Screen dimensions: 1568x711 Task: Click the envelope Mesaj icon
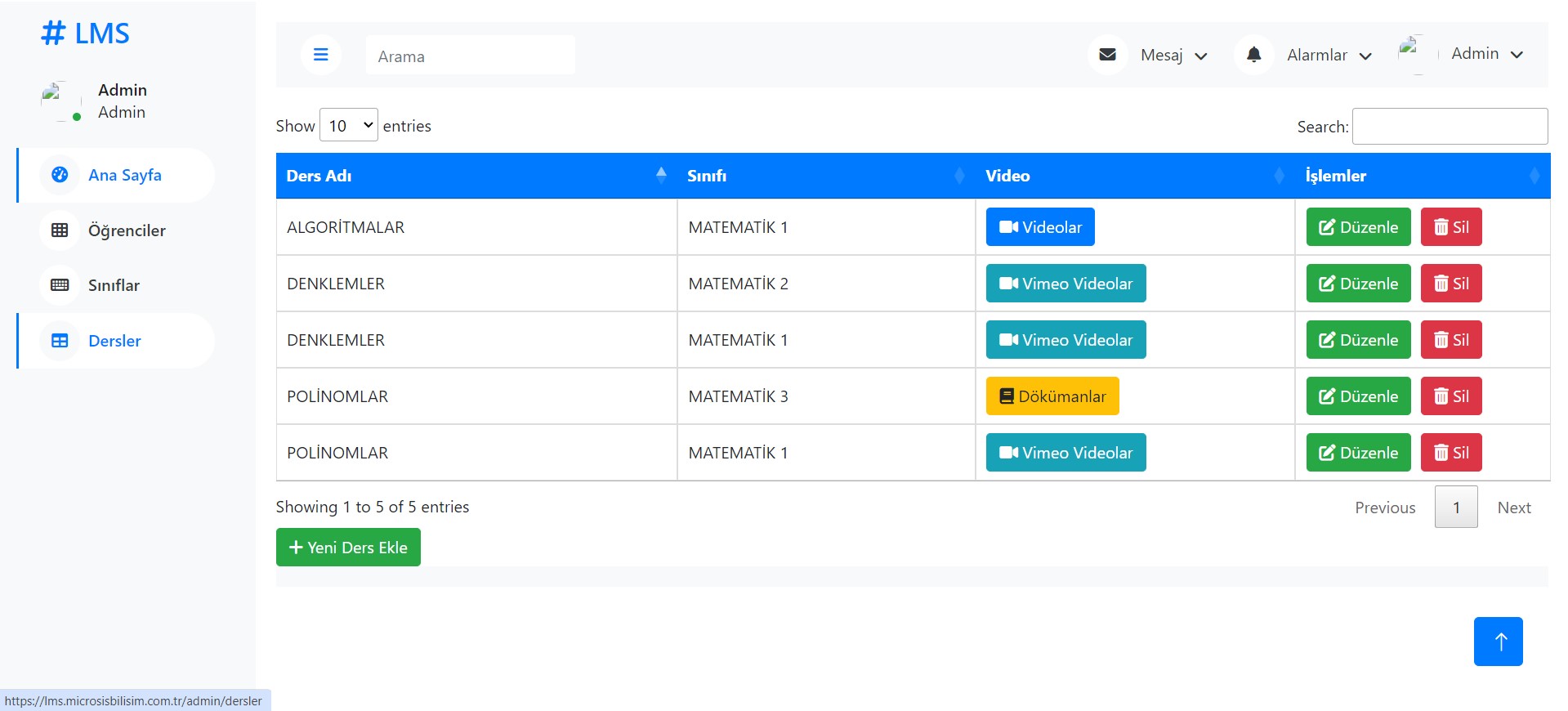[x=1107, y=55]
